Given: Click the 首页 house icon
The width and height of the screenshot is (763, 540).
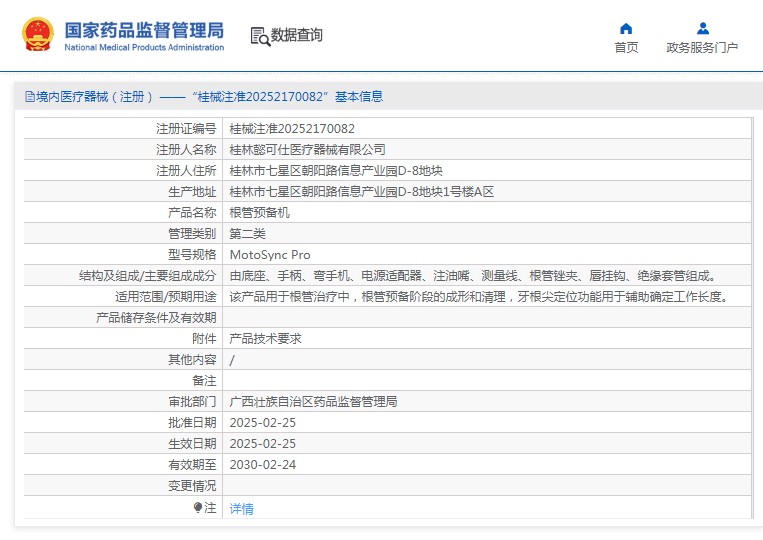Looking at the screenshot, I should click(x=626, y=28).
